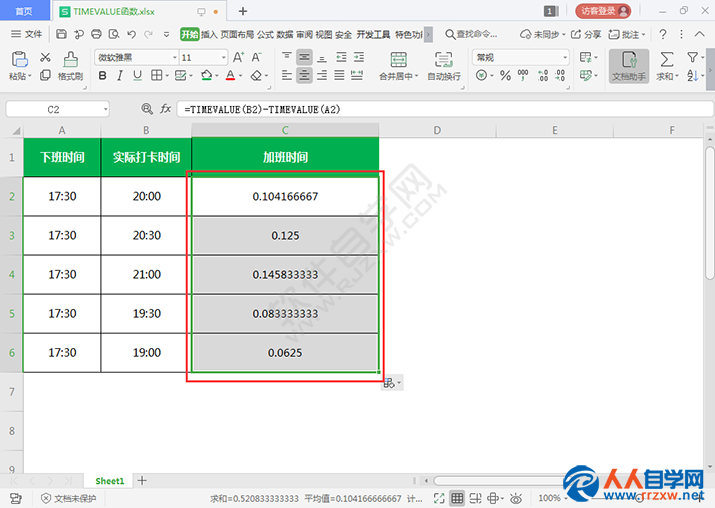Click the Wrap Text icon
The height and width of the screenshot is (508, 715).
[443, 60]
